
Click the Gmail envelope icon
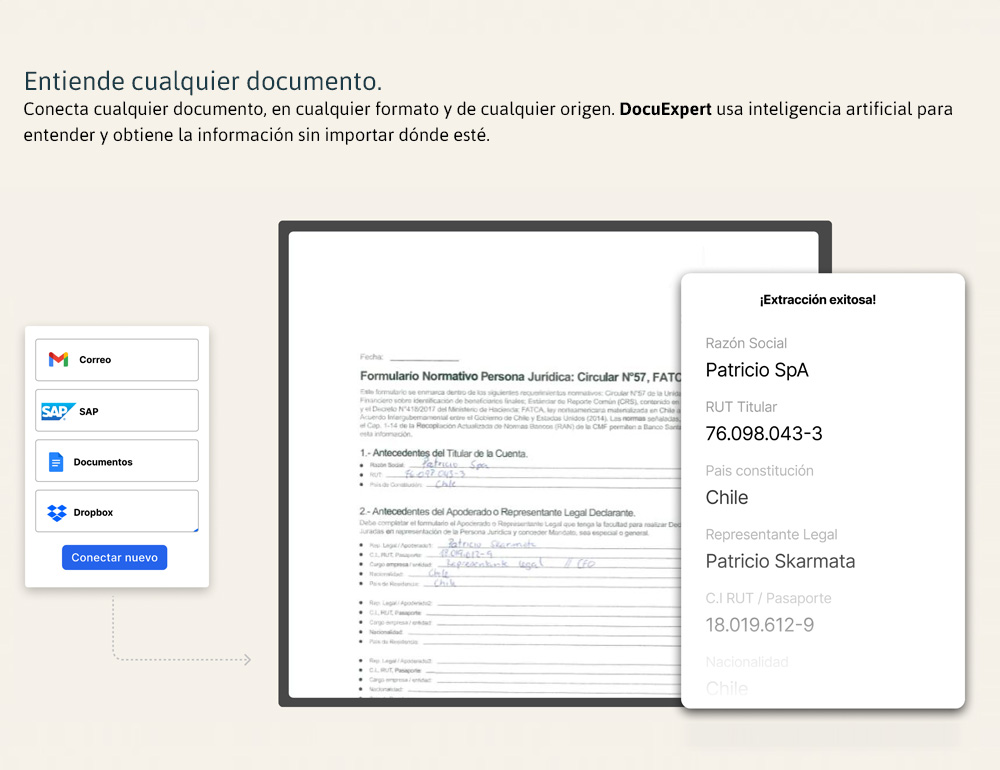pos(58,360)
